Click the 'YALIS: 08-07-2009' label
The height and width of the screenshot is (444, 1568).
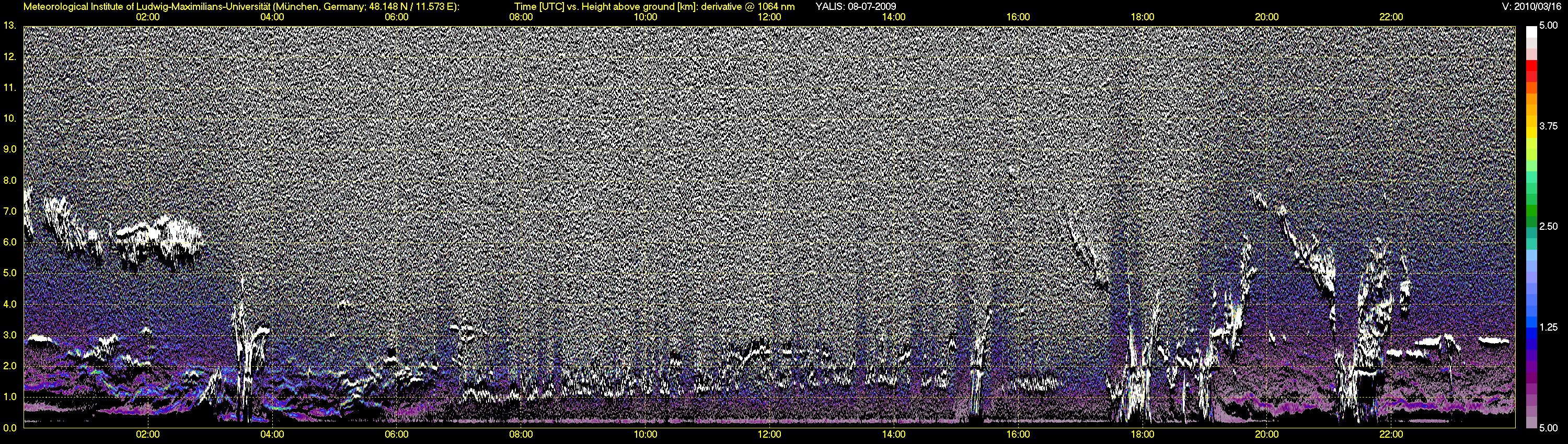pos(855,7)
